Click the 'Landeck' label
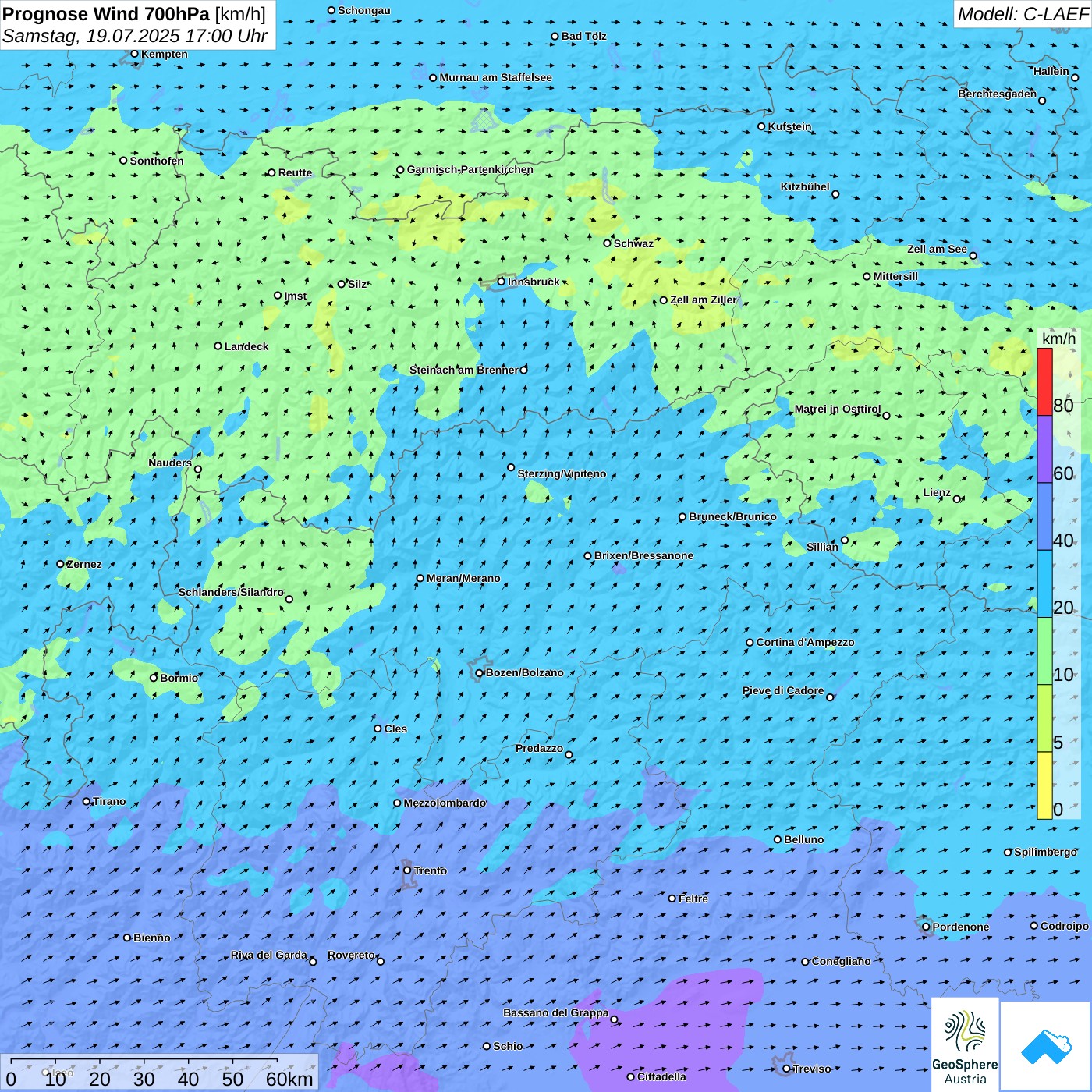 (246, 346)
